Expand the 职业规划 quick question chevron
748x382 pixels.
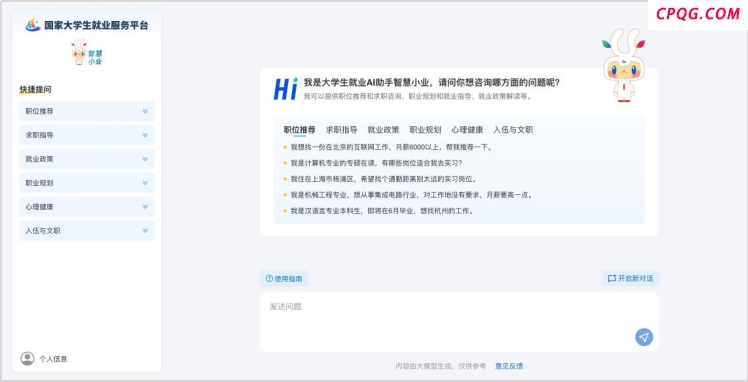(145, 183)
